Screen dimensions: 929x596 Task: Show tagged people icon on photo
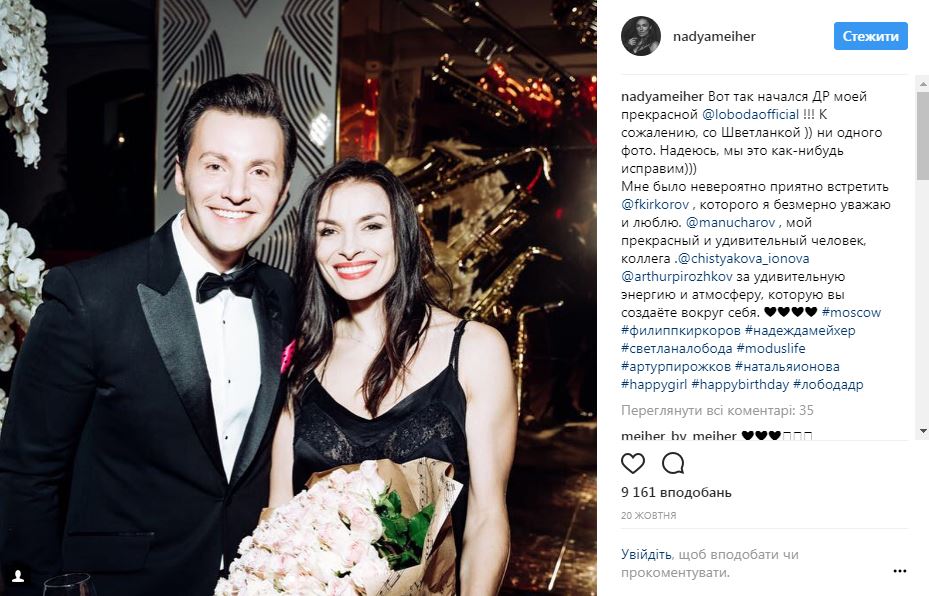click(18, 575)
